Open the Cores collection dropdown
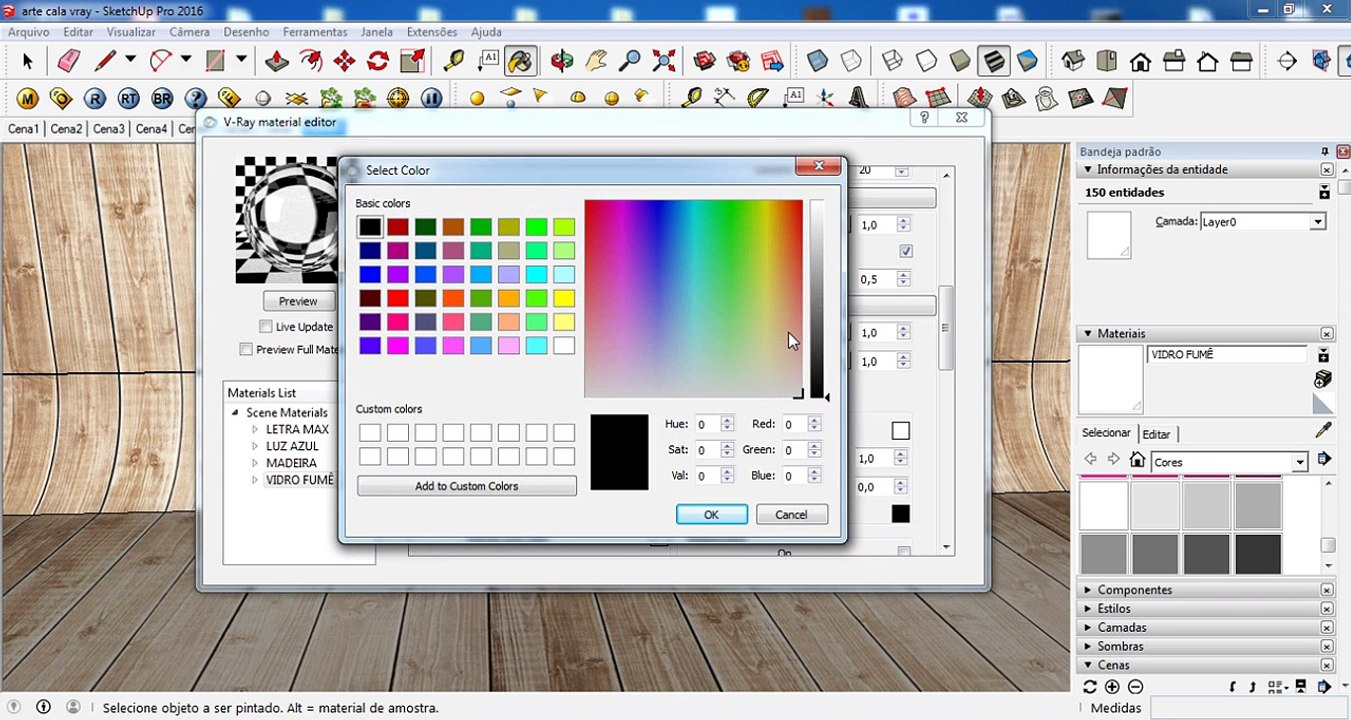Viewport: 1351px width, 720px height. (1300, 462)
